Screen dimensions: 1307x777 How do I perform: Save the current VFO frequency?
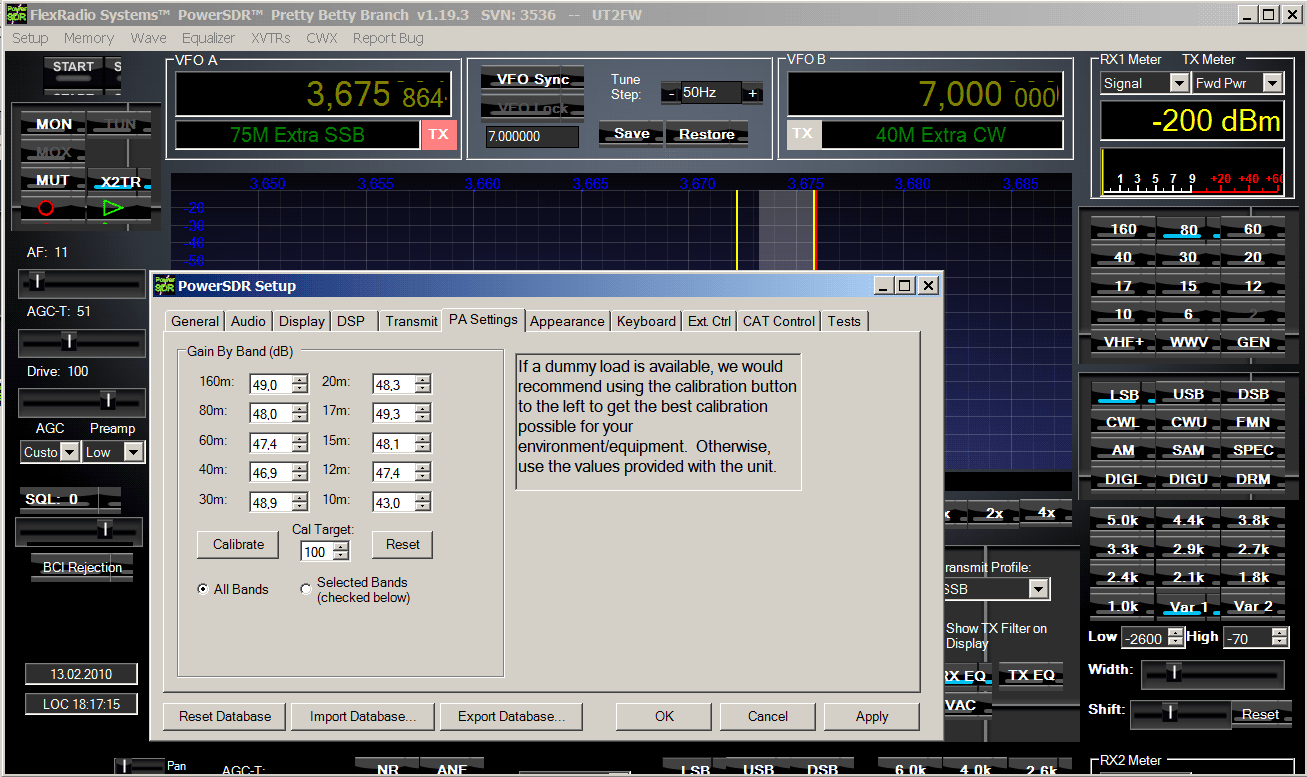[x=632, y=134]
